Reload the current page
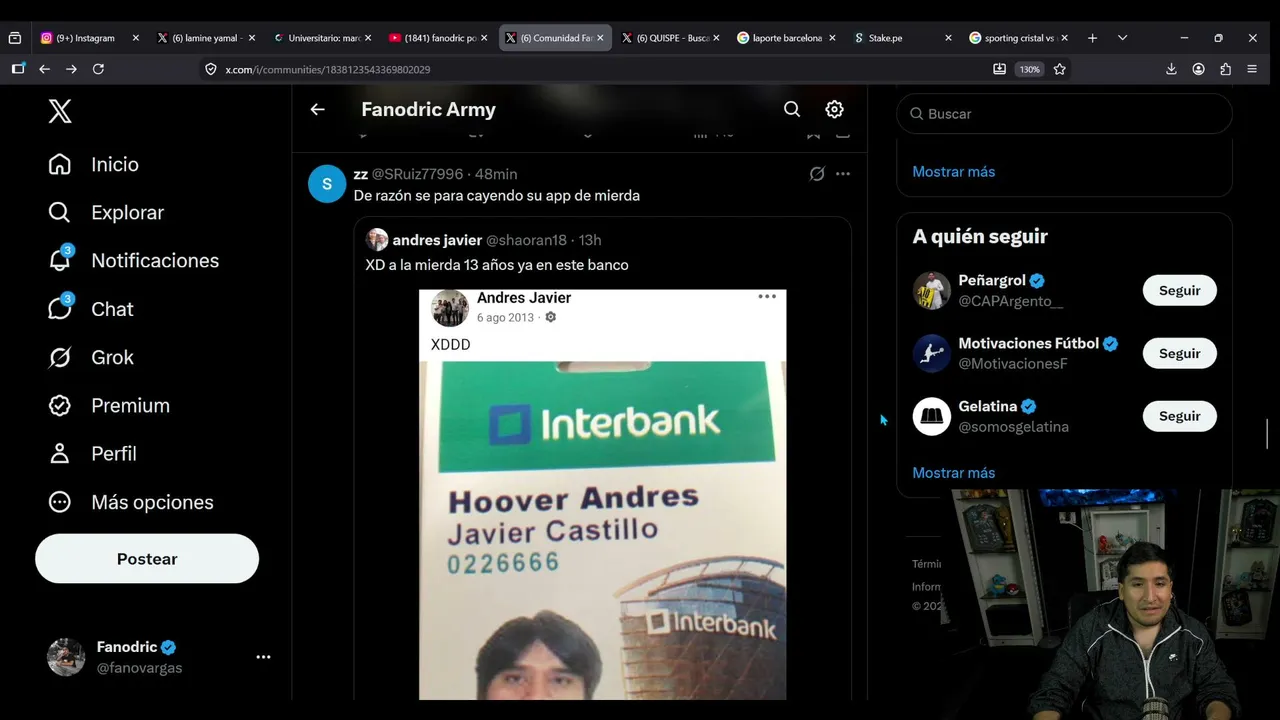The image size is (1280, 720). (x=98, y=69)
